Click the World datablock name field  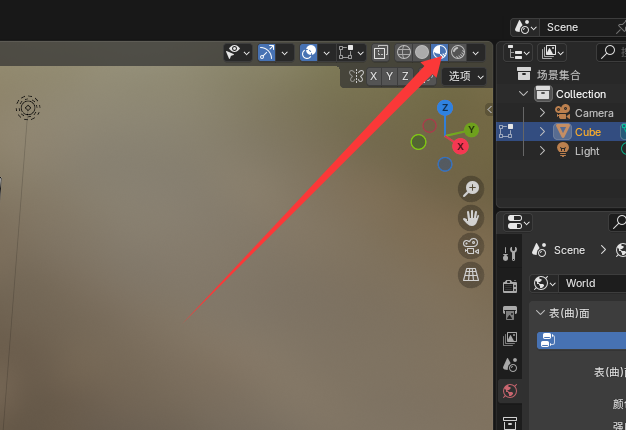click(x=592, y=283)
